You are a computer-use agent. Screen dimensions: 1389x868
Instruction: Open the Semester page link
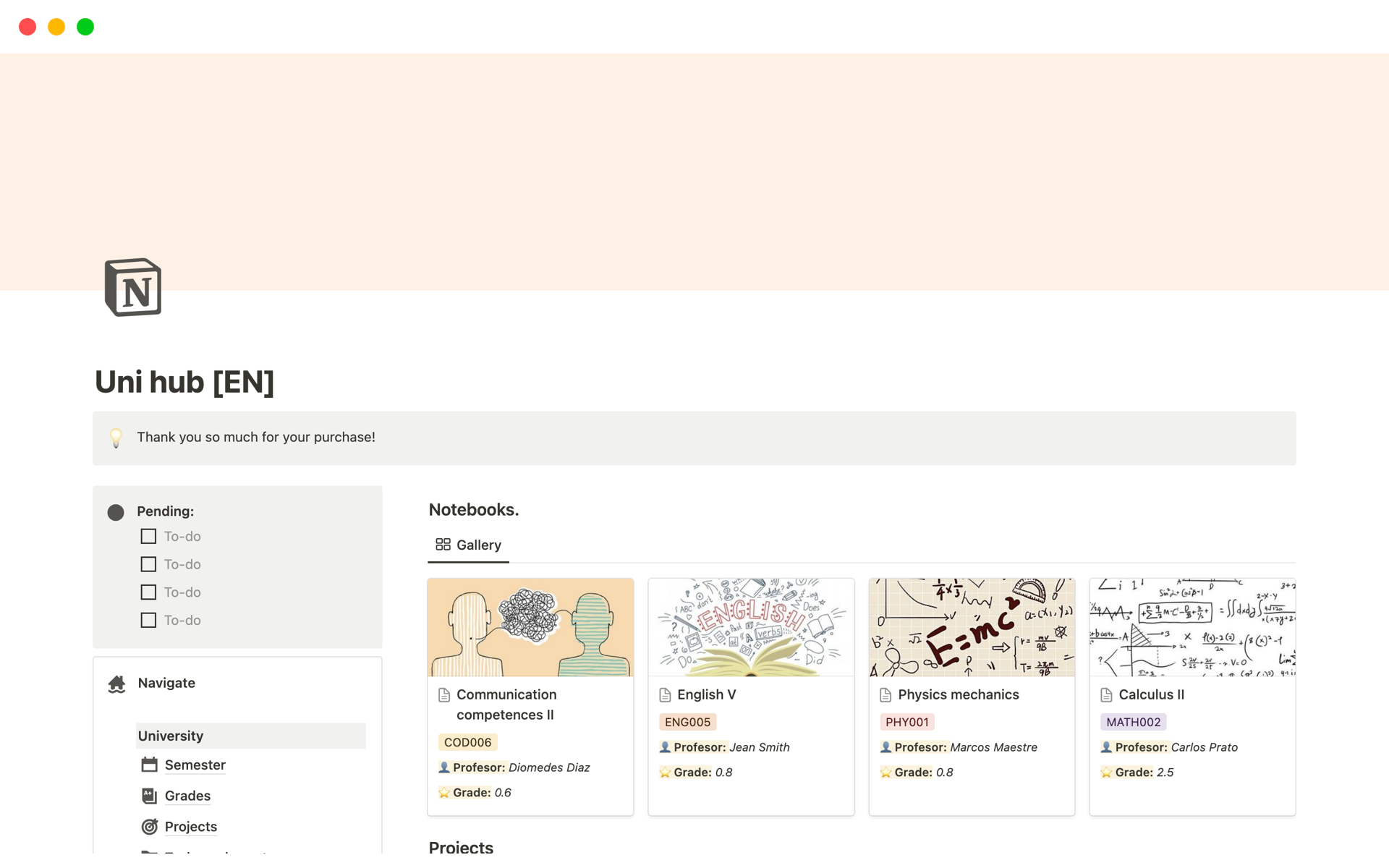click(x=195, y=765)
